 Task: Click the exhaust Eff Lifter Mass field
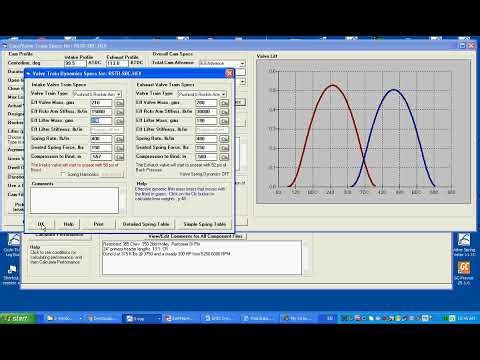click(207, 121)
